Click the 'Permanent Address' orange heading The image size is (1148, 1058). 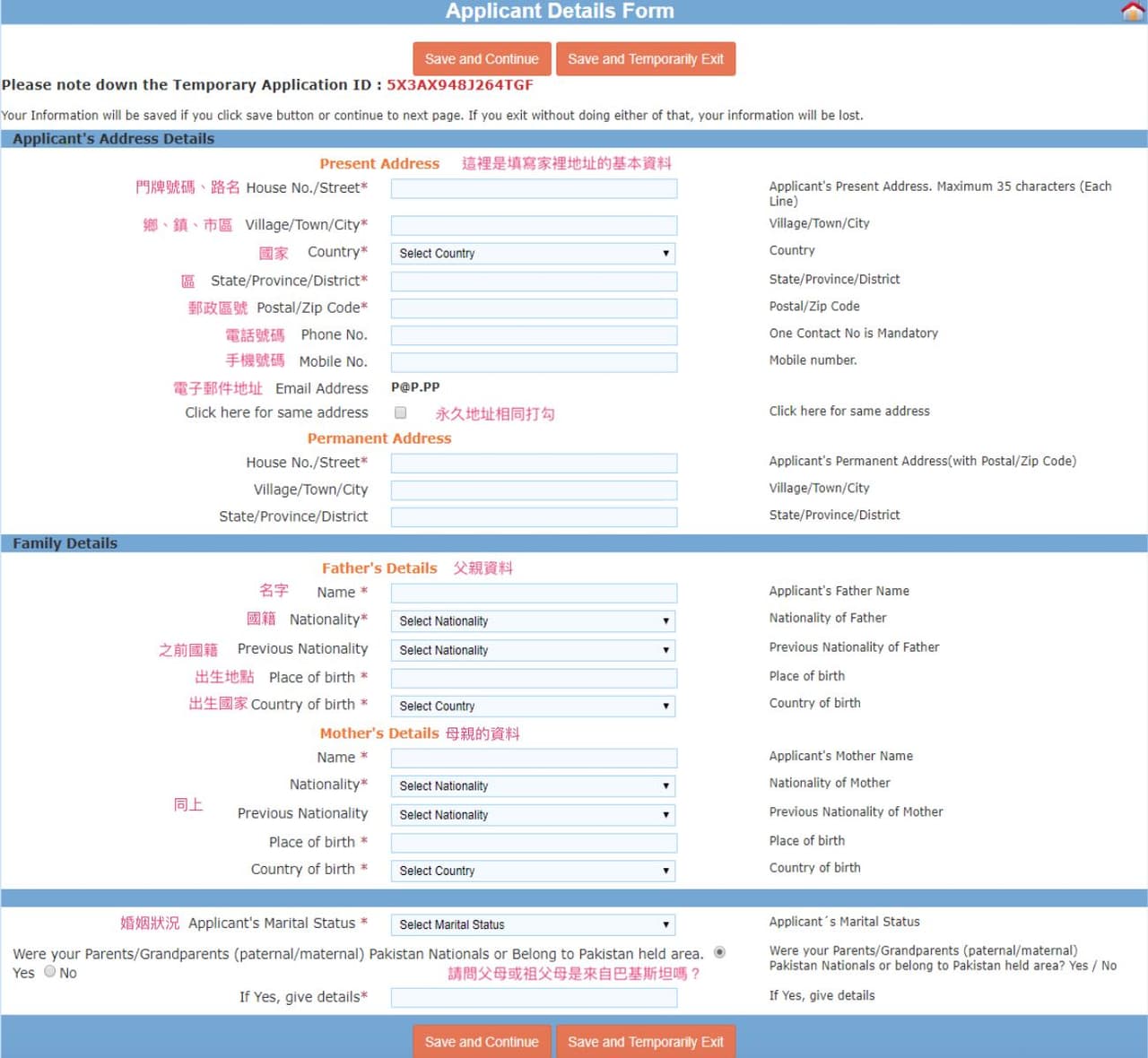[x=379, y=438]
